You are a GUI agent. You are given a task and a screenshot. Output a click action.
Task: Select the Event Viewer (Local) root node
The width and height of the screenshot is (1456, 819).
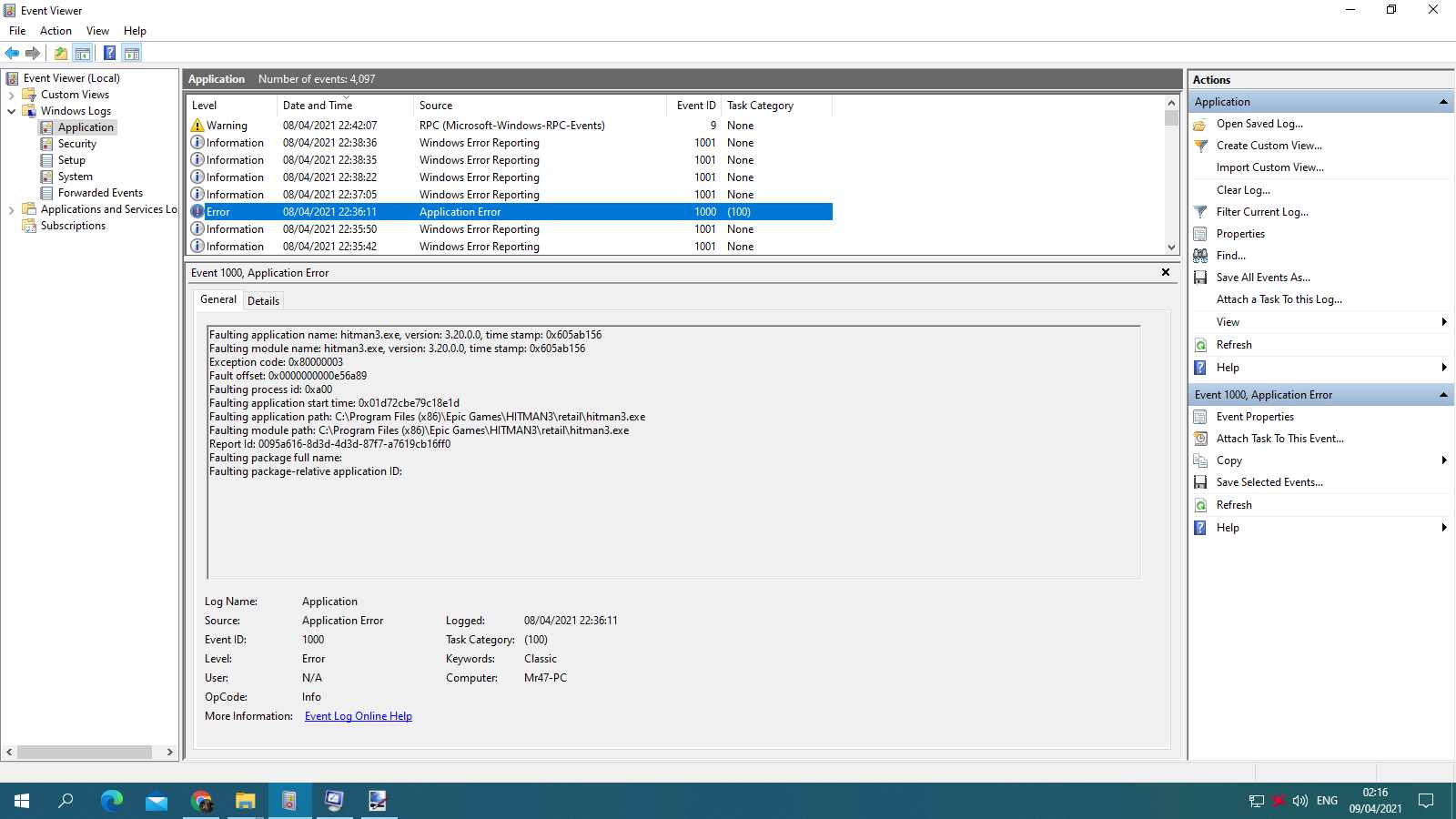coord(72,78)
